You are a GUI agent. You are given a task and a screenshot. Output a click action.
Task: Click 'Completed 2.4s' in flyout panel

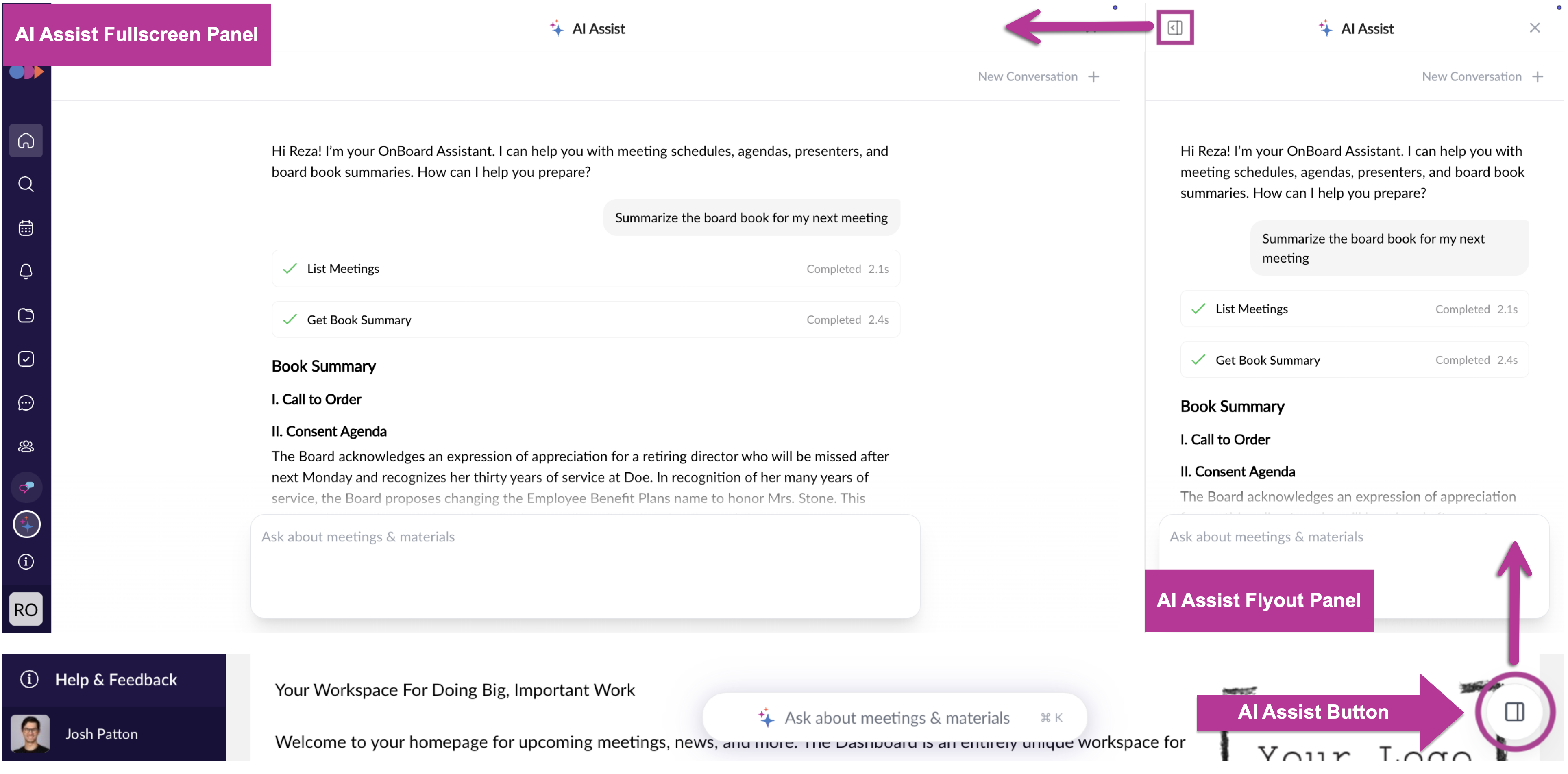pyautogui.click(x=1476, y=360)
